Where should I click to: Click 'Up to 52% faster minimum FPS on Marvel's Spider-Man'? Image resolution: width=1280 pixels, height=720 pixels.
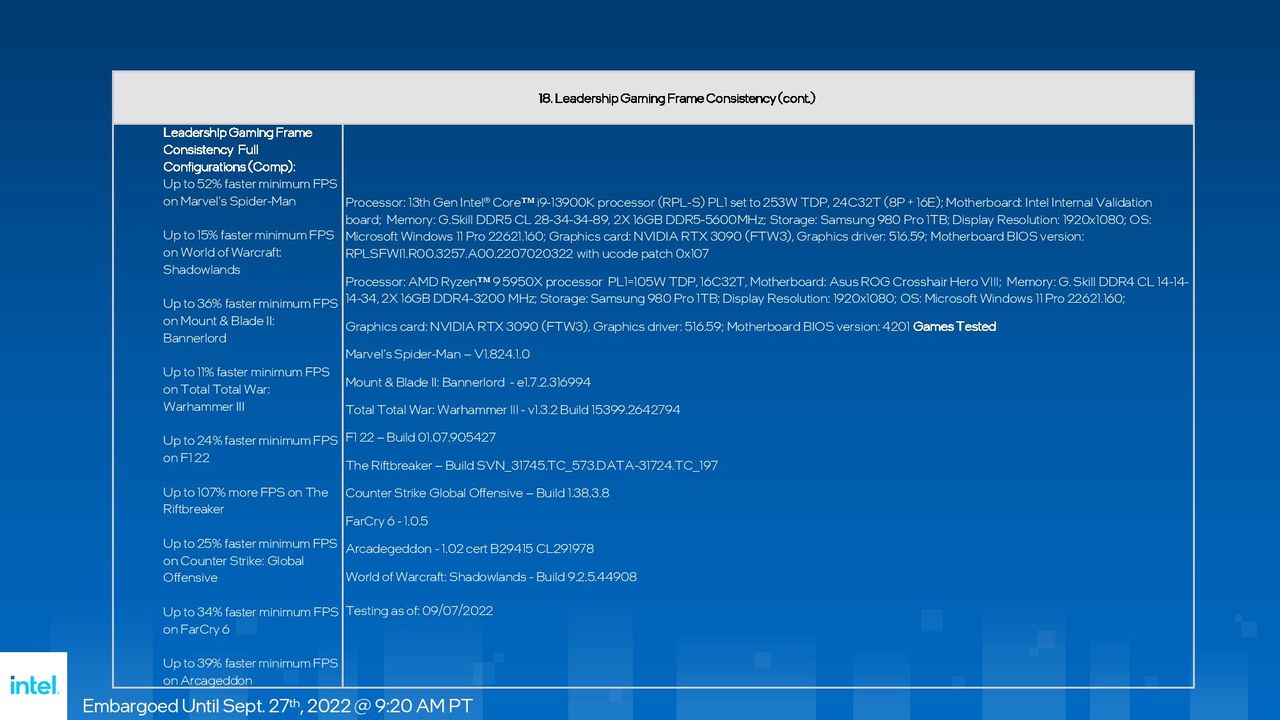(x=250, y=193)
